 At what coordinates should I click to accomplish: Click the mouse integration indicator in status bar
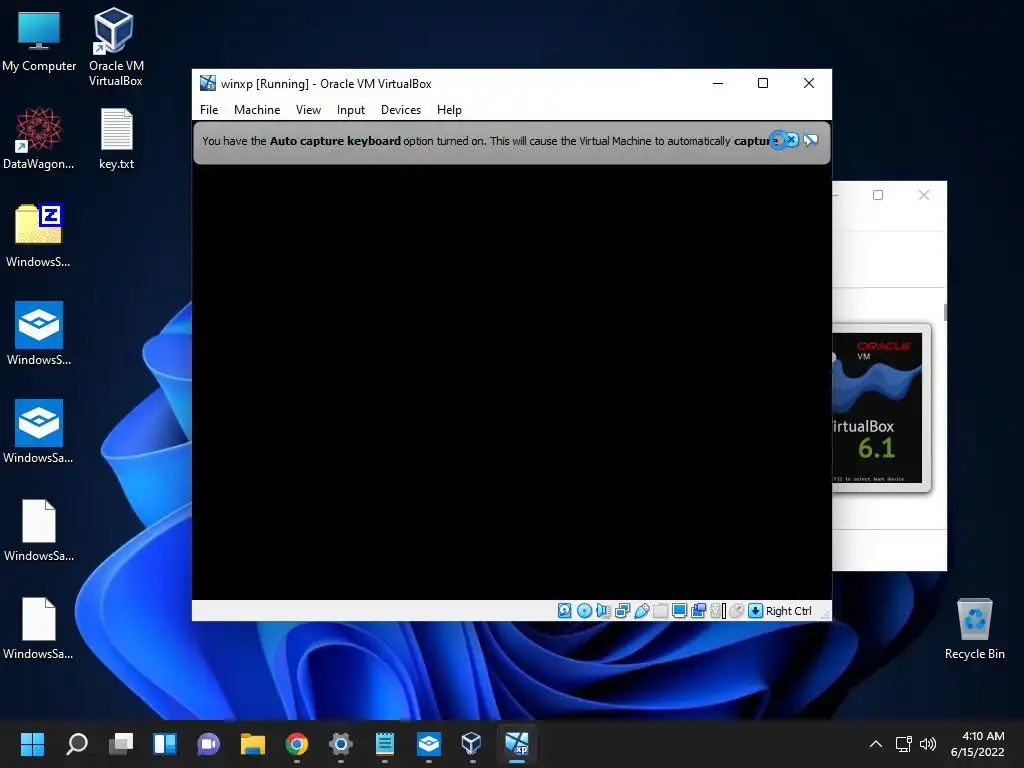(x=737, y=611)
